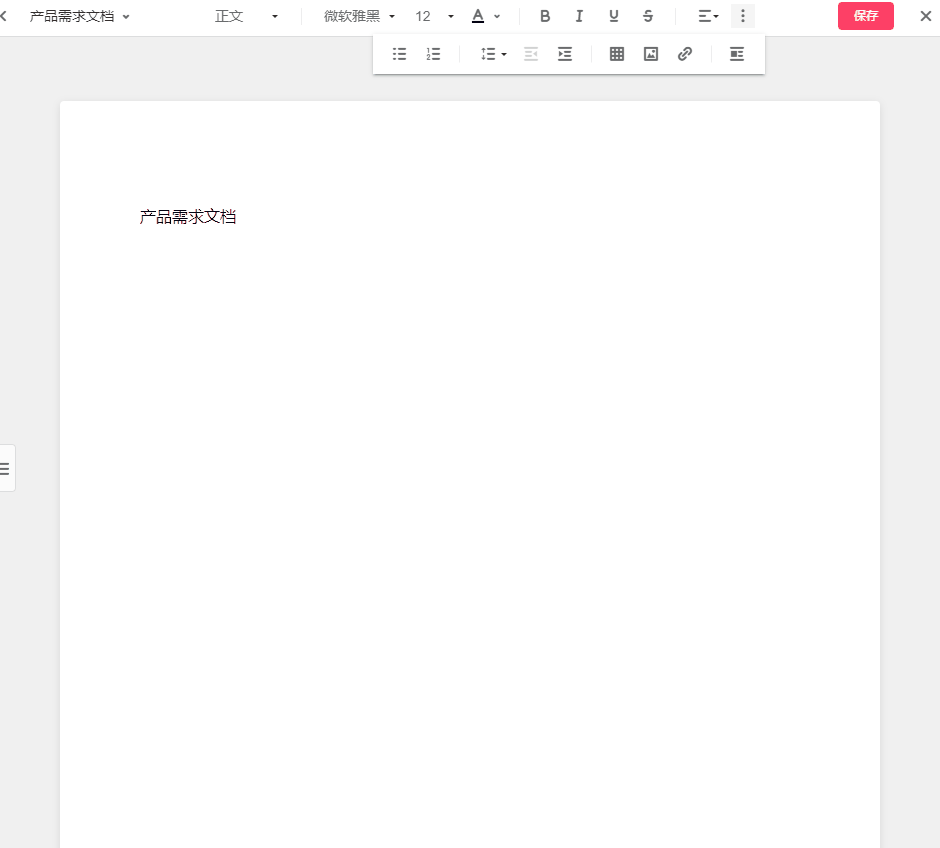Open the text alignment dropdown

[x=708, y=16]
